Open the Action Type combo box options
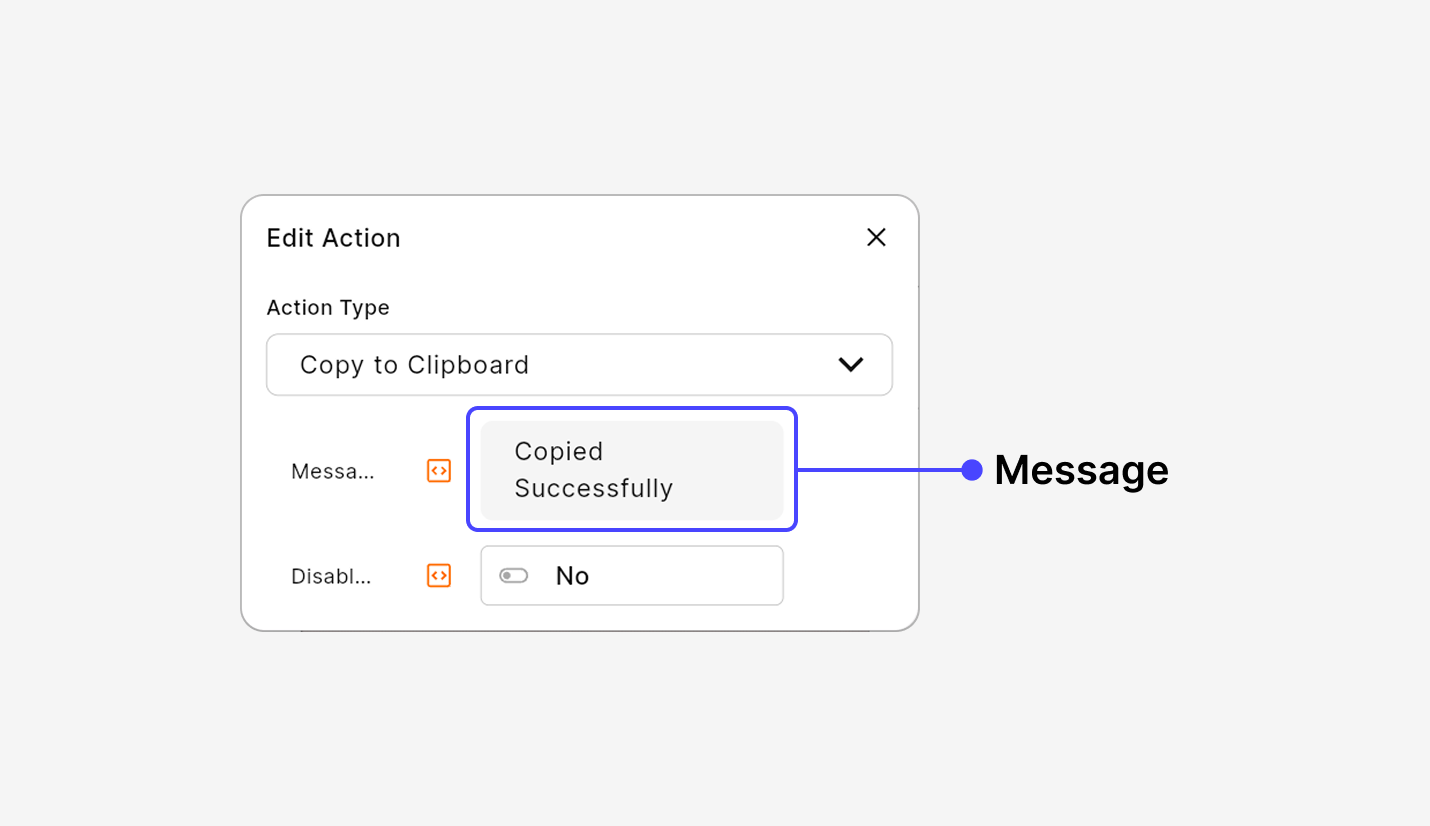The width and height of the screenshot is (1430, 826). tap(579, 364)
